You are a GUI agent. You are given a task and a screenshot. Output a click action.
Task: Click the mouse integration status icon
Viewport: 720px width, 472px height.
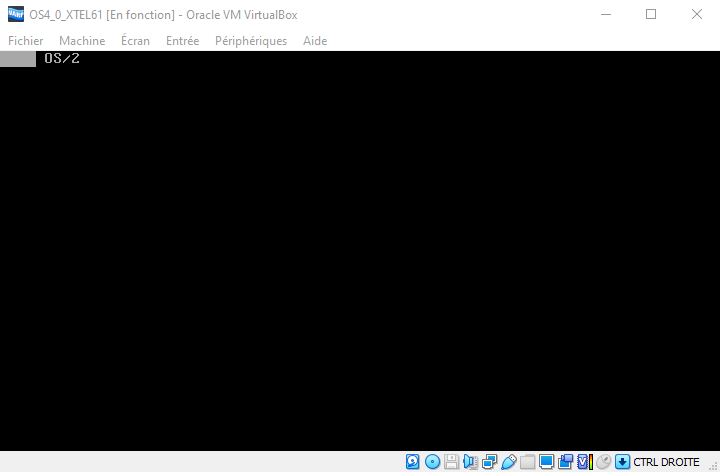point(604,461)
